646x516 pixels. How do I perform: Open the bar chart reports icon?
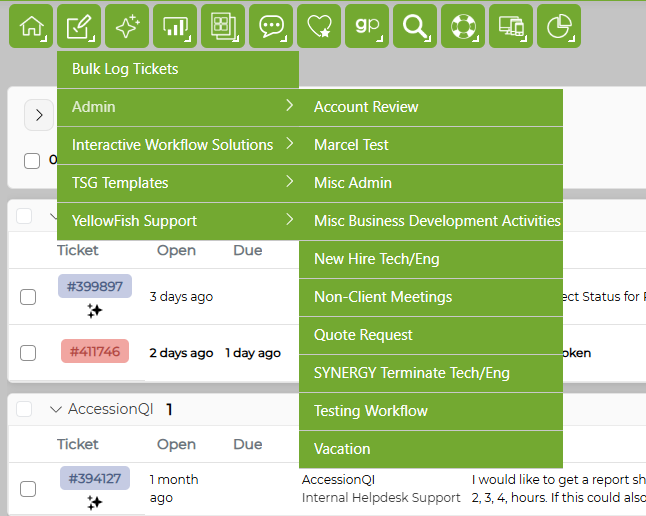pos(175,26)
